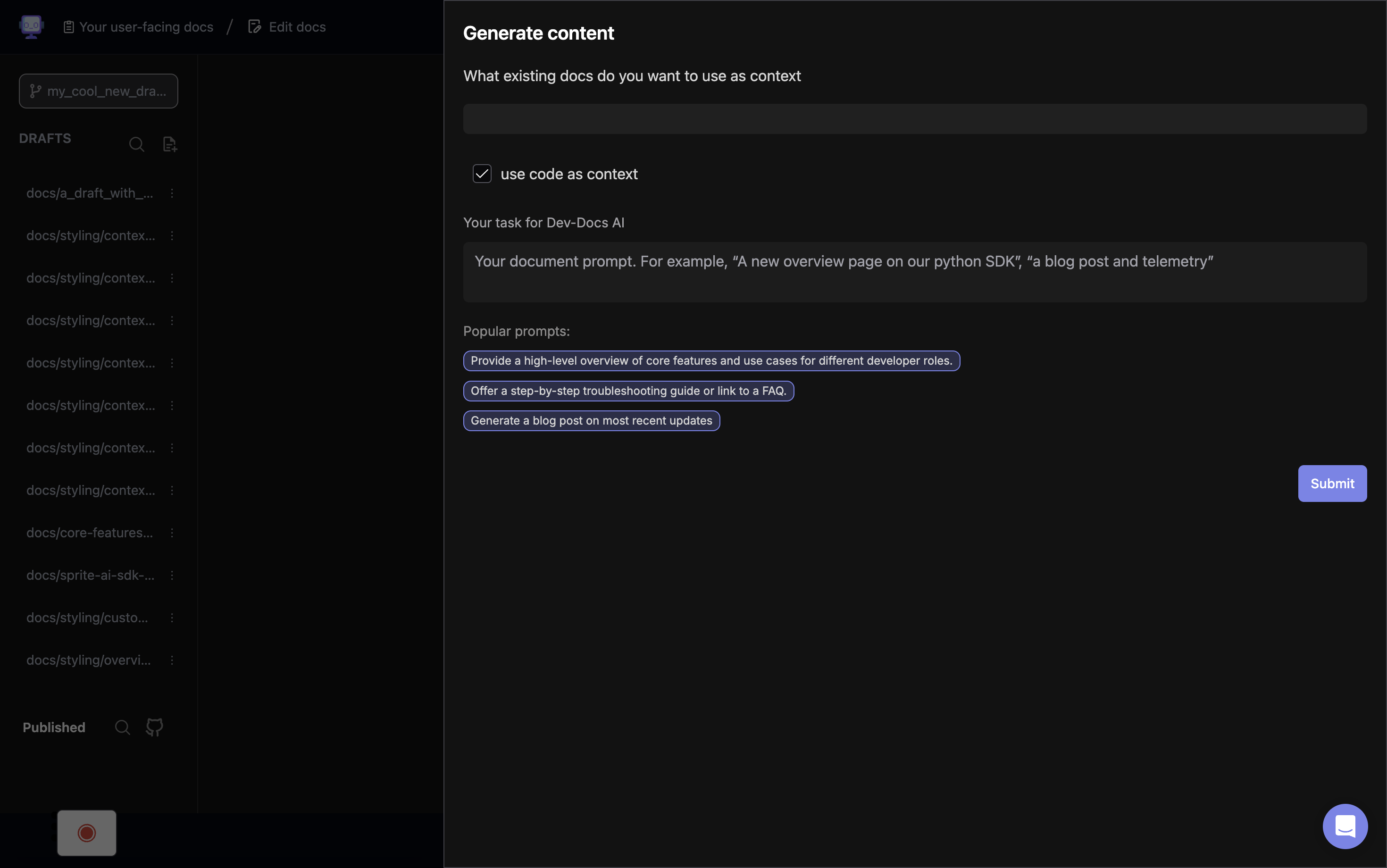Open overflow menu for docs/sprite-ai-sdk draft
Screen dimensions: 1387x868
(173, 575)
